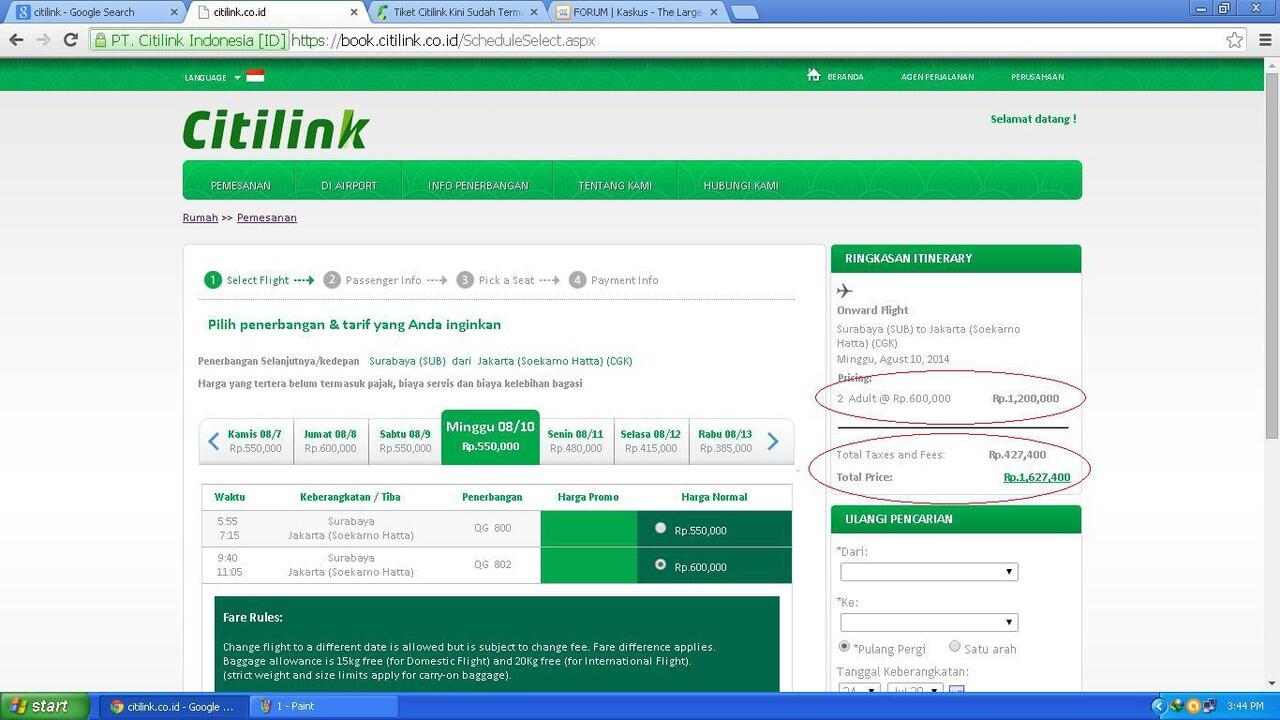This screenshot has height=720, width=1280.
Task: Click the Total Price Rp.1,627,400 link
Action: coord(1037,477)
